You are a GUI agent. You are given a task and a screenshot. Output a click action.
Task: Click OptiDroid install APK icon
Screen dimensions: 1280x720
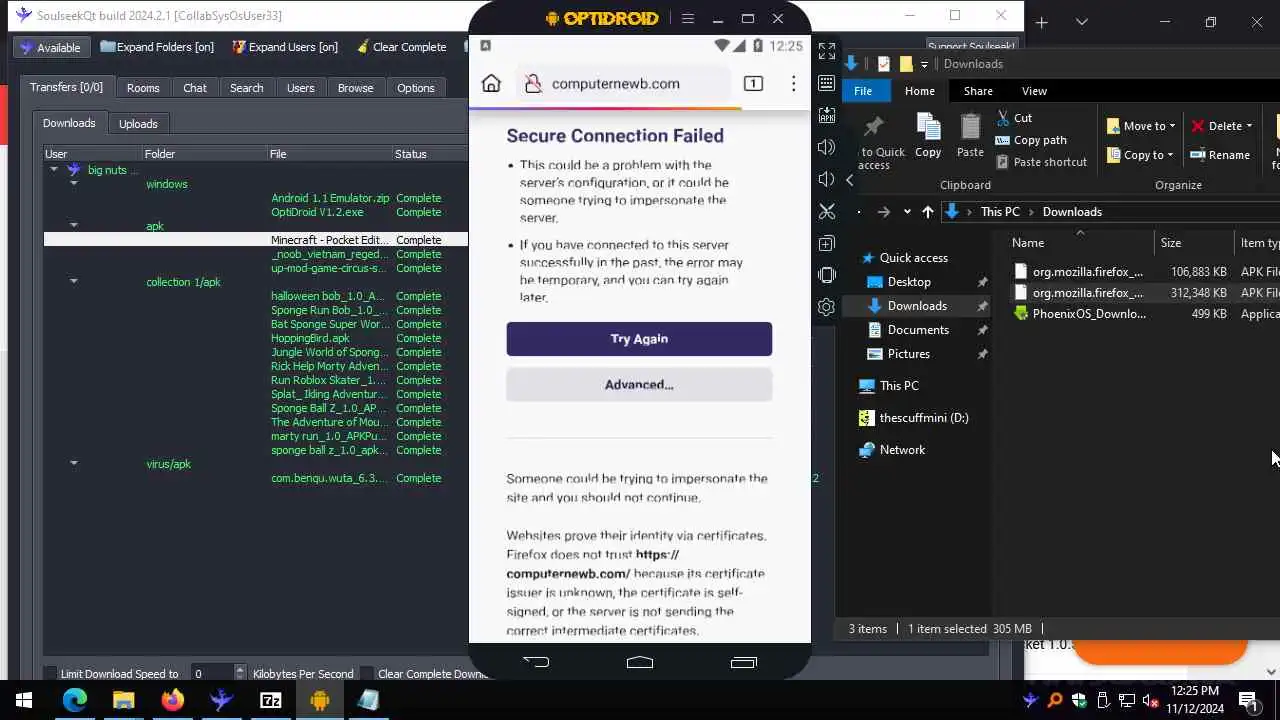click(827, 115)
